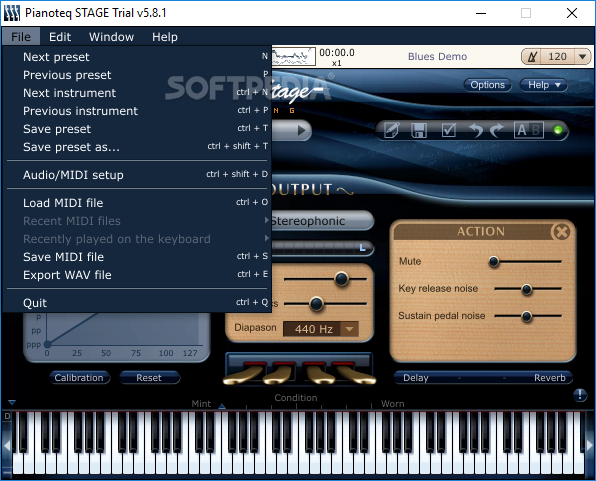This screenshot has width=596, height=481.
Task: Open the Diapason 440 Hz dropdown
Action: coord(320,329)
